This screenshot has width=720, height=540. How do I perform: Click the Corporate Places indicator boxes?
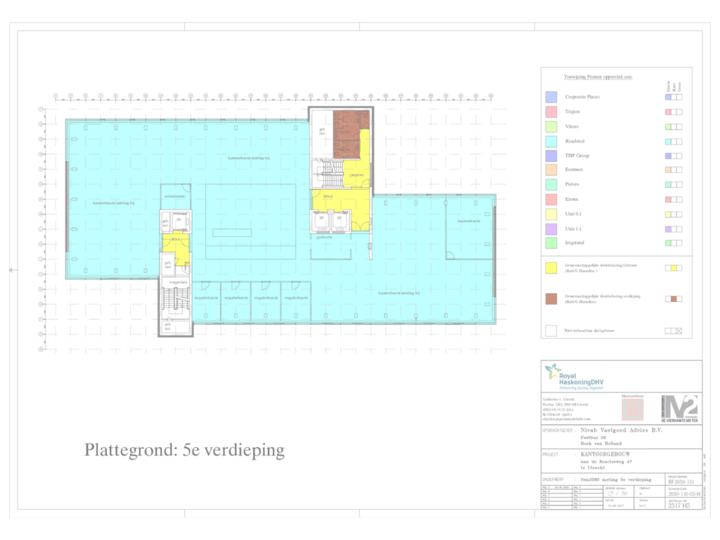click(673, 98)
